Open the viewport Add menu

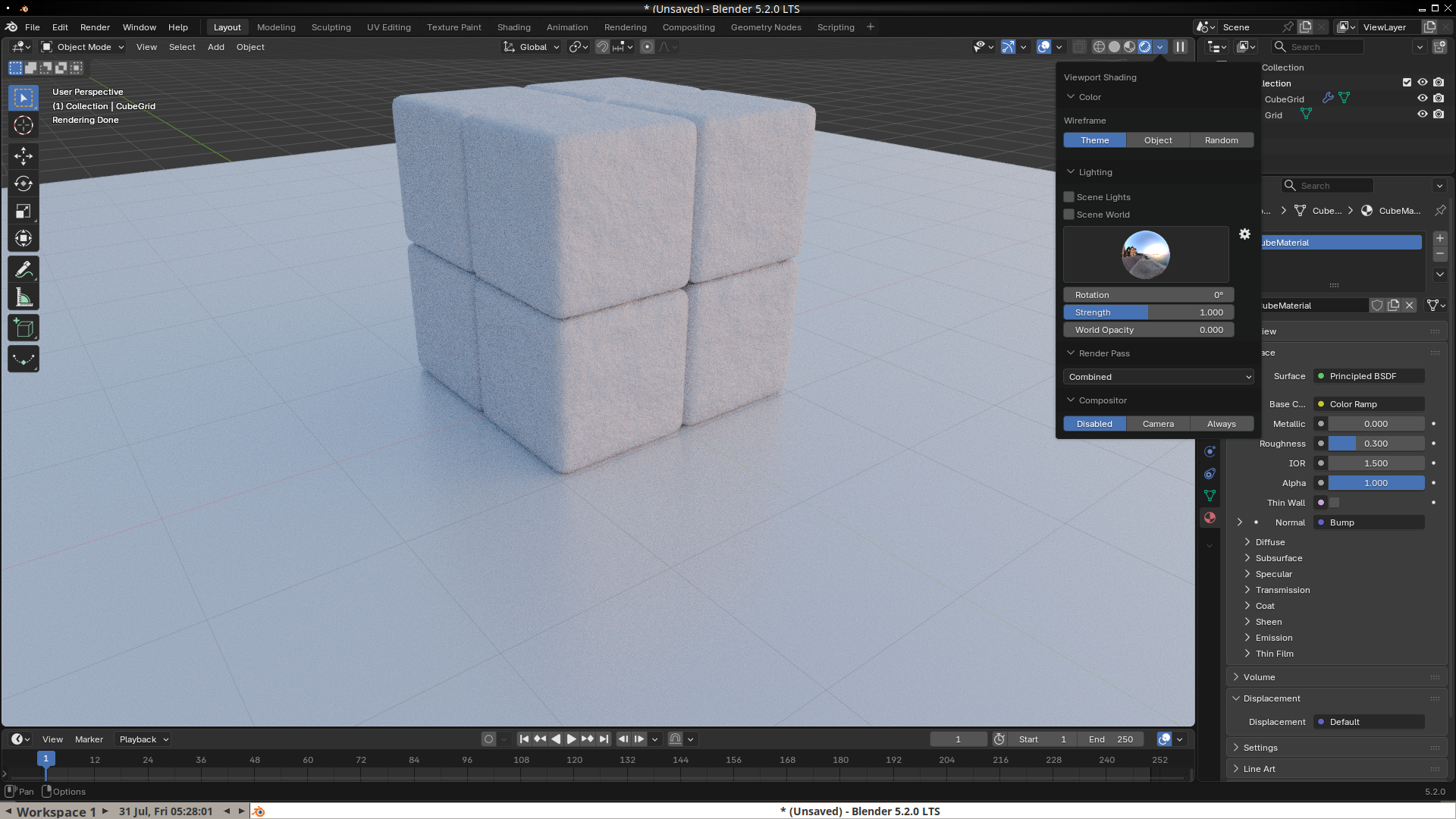[x=216, y=47]
